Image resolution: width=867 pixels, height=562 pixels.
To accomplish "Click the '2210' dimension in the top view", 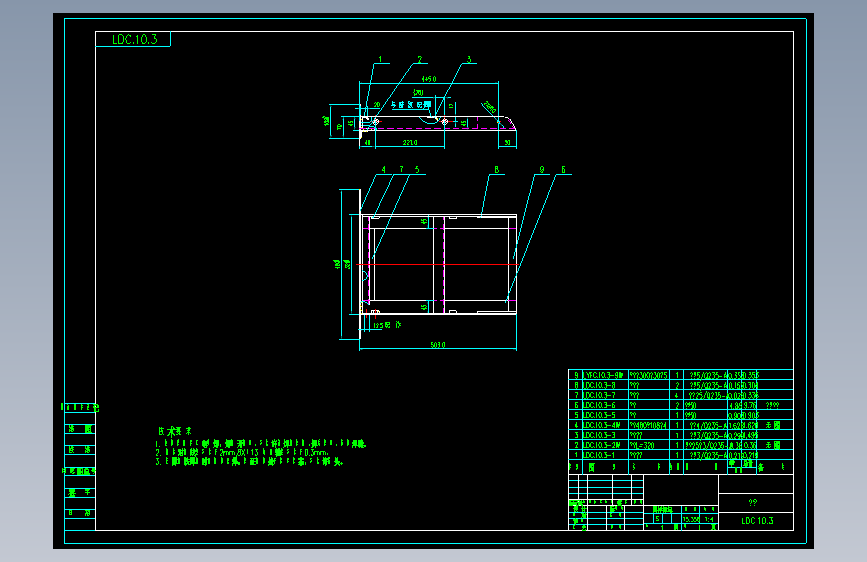I will click(x=410, y=143).
